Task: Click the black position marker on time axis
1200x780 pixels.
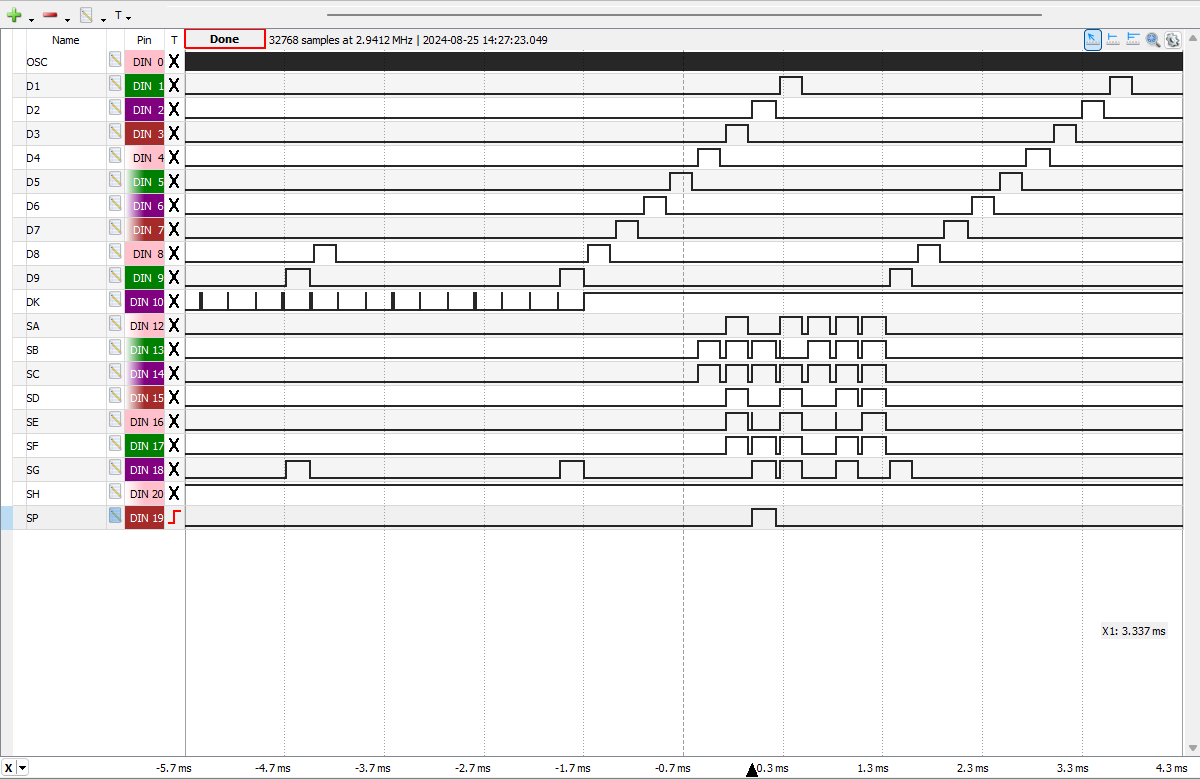Action: pyautogui.click(x=752, y=769)
